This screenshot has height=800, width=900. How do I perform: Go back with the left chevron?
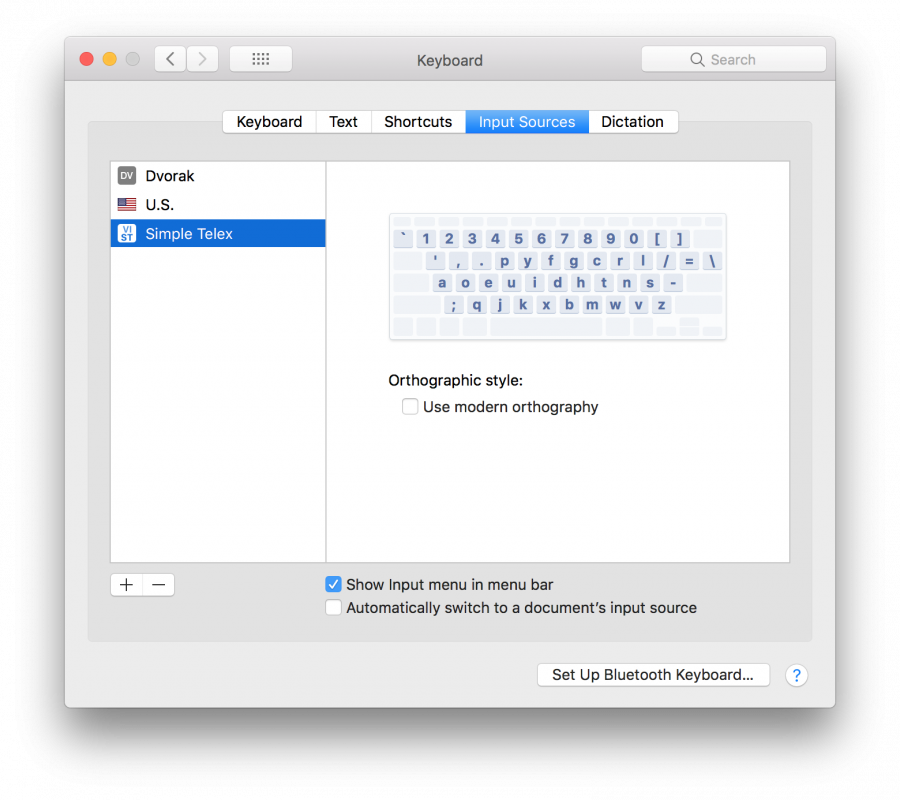point(170,59)
